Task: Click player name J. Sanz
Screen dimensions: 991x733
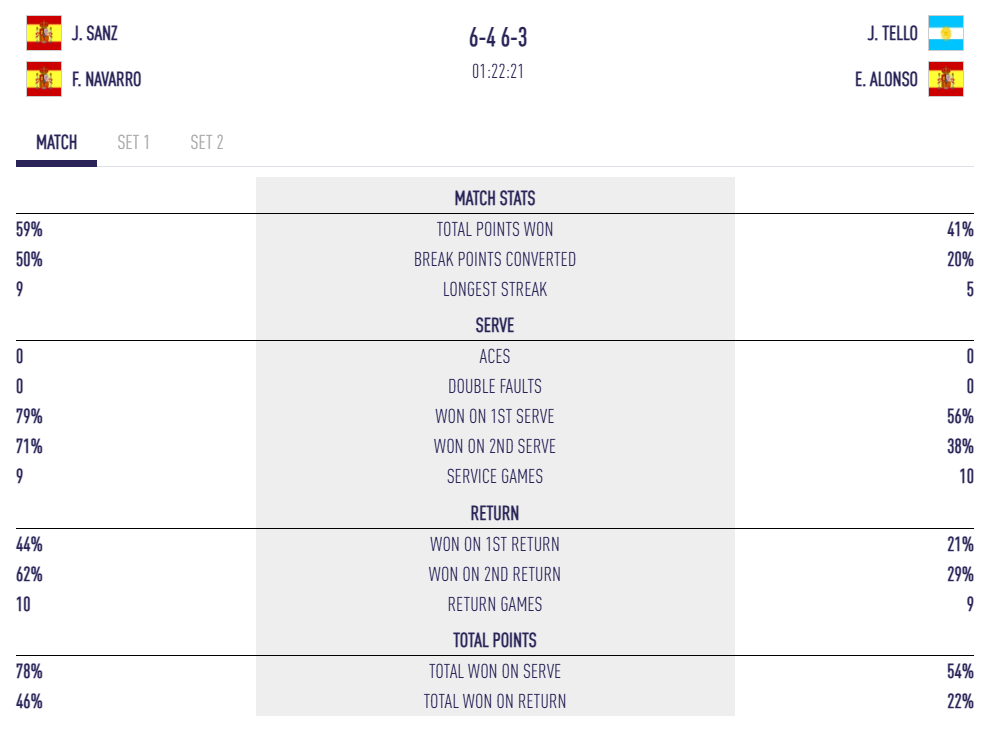Action: (x=95, y=34)
